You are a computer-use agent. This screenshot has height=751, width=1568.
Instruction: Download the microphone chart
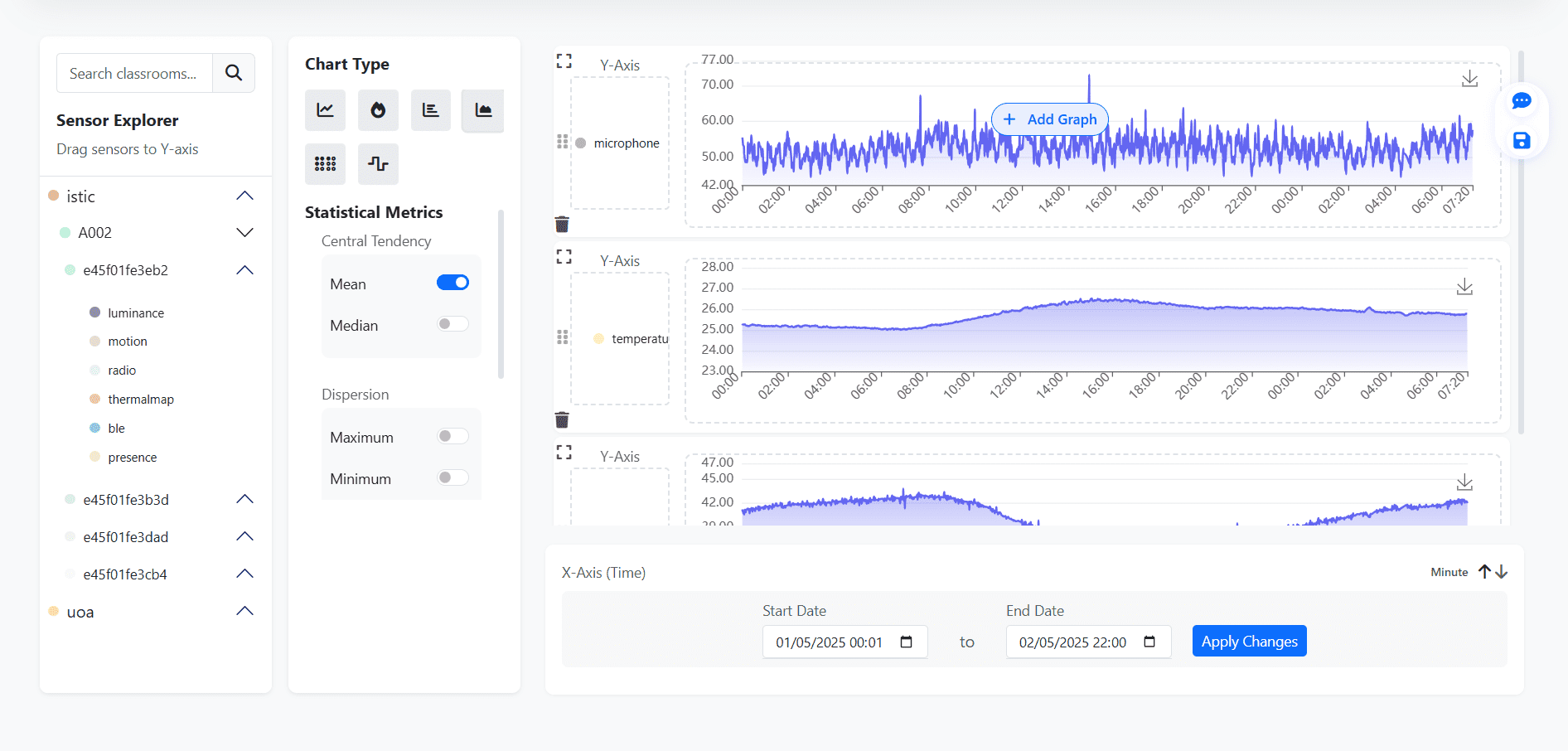click(1469, 79)
